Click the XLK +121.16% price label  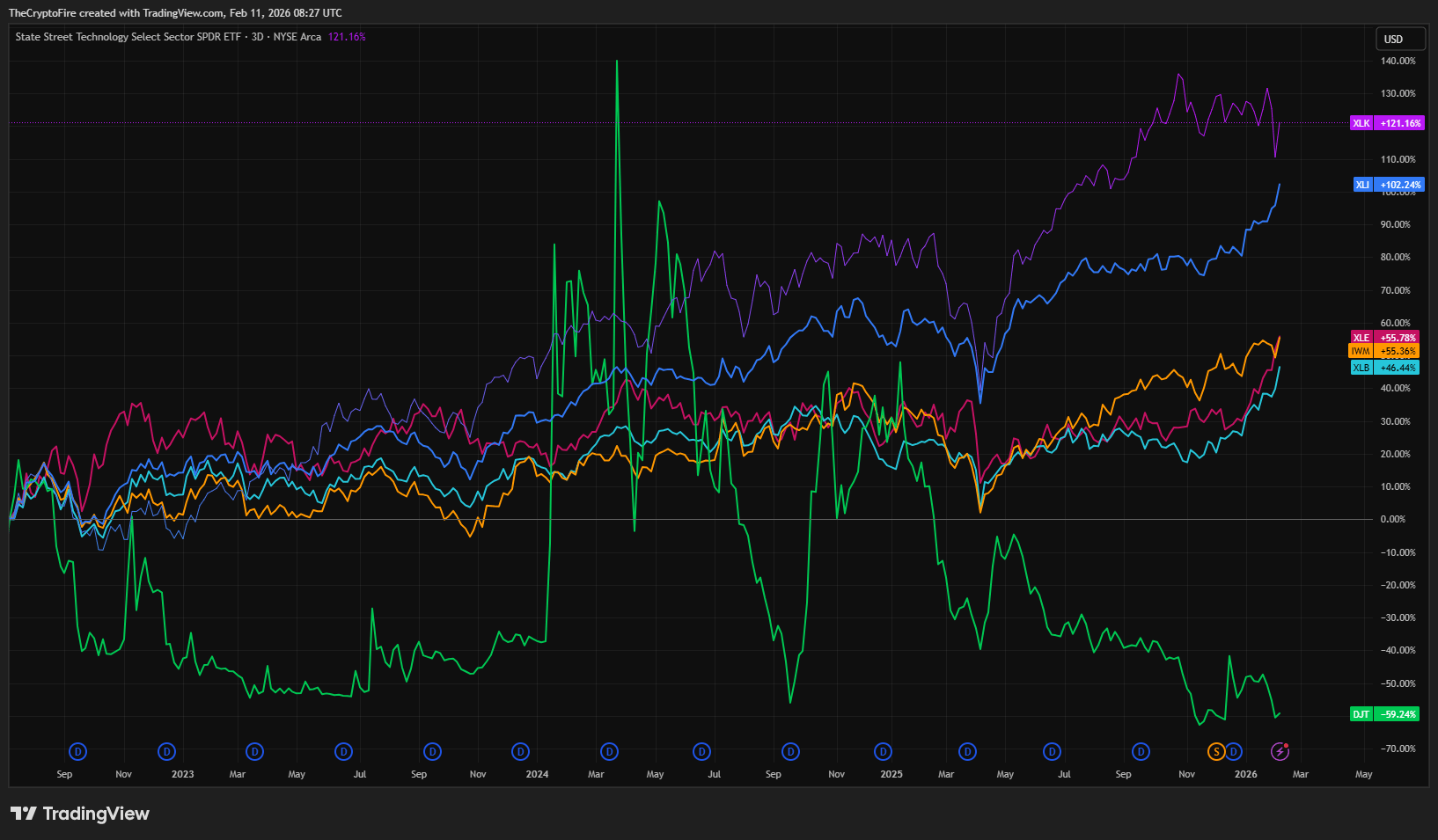coord(1387,123)
